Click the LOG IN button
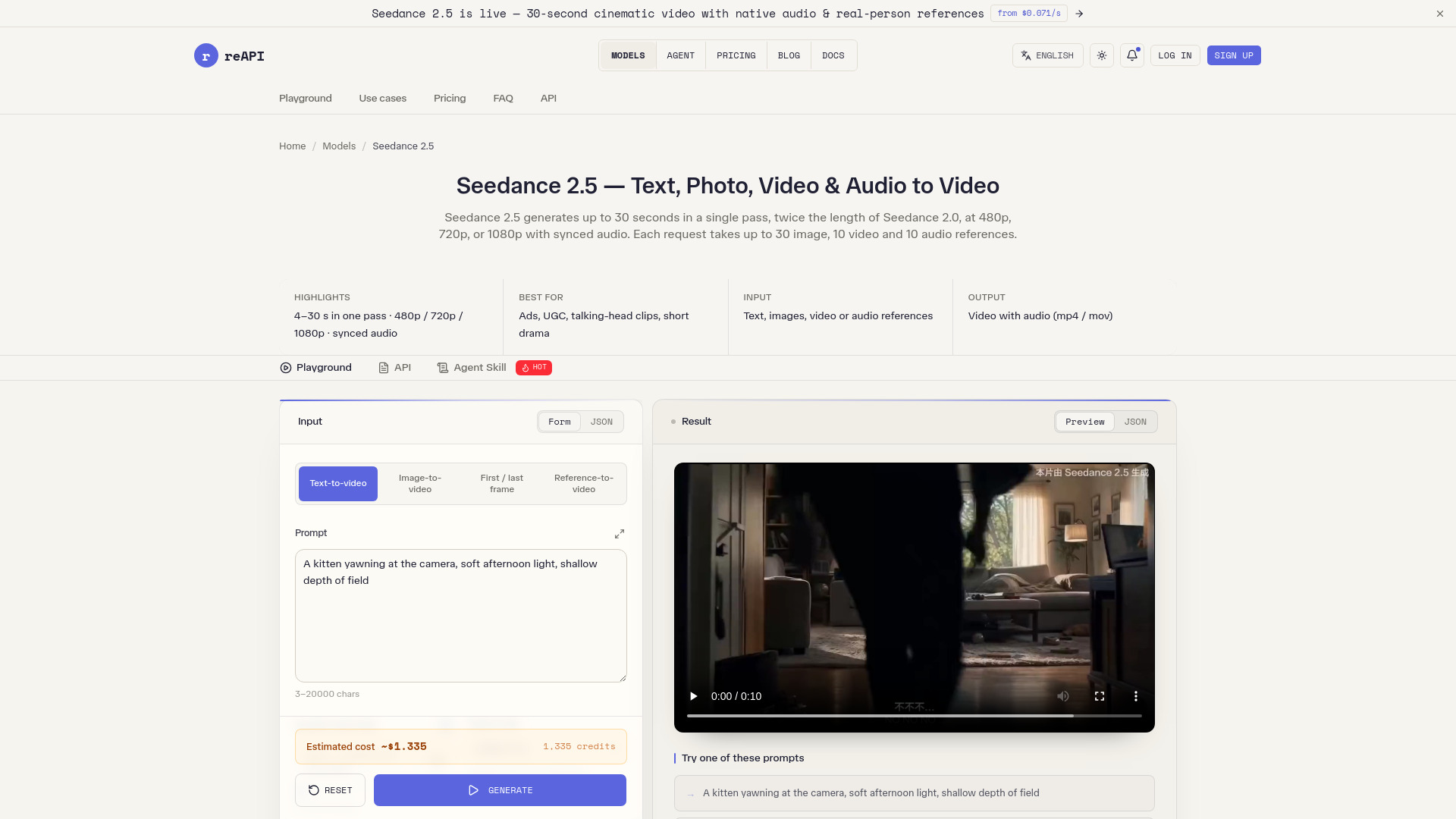Screen dimensions: 1456x819 [1175, 55]
